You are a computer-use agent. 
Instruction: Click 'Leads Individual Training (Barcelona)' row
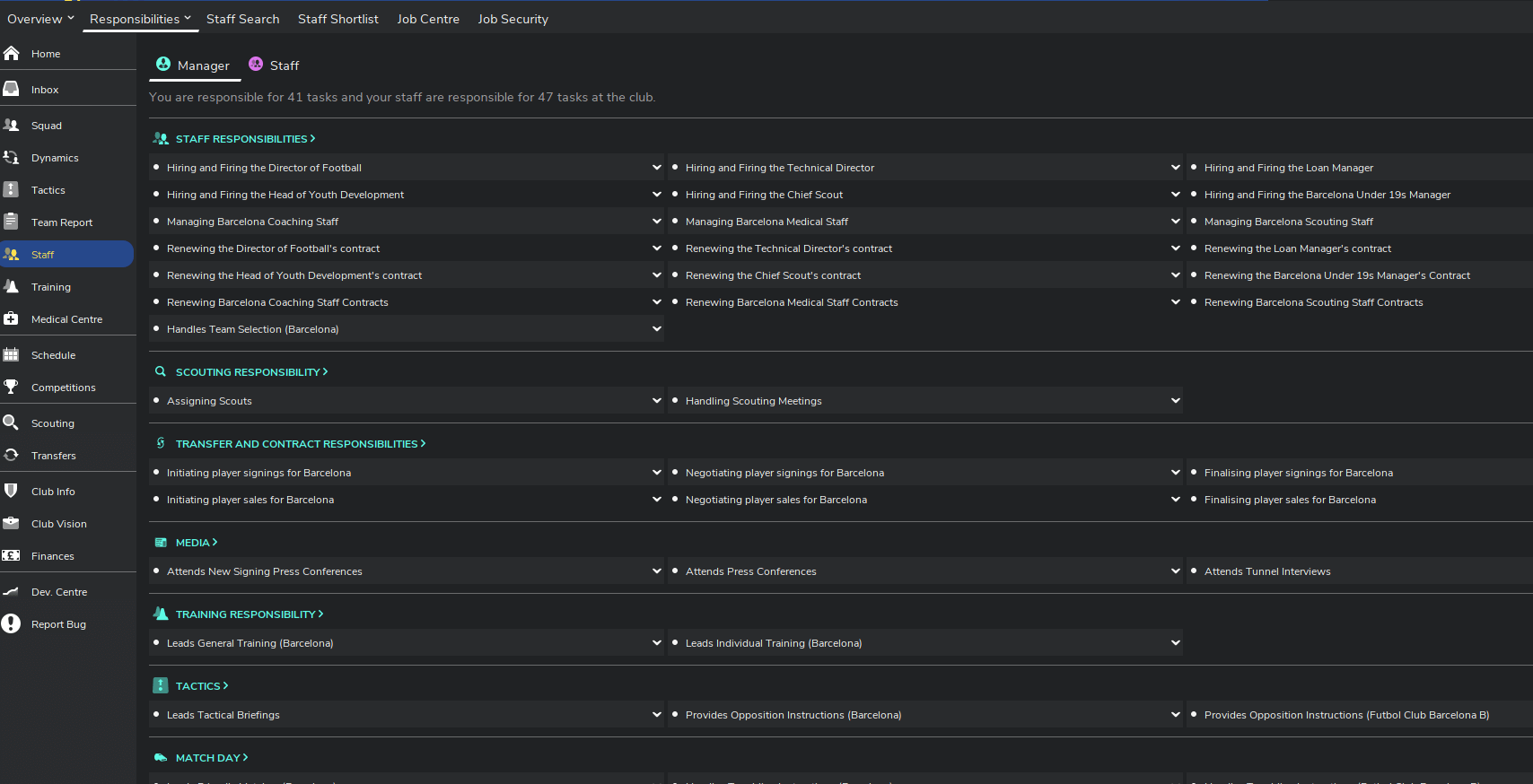pyautogui.click(x=925, y=643)
